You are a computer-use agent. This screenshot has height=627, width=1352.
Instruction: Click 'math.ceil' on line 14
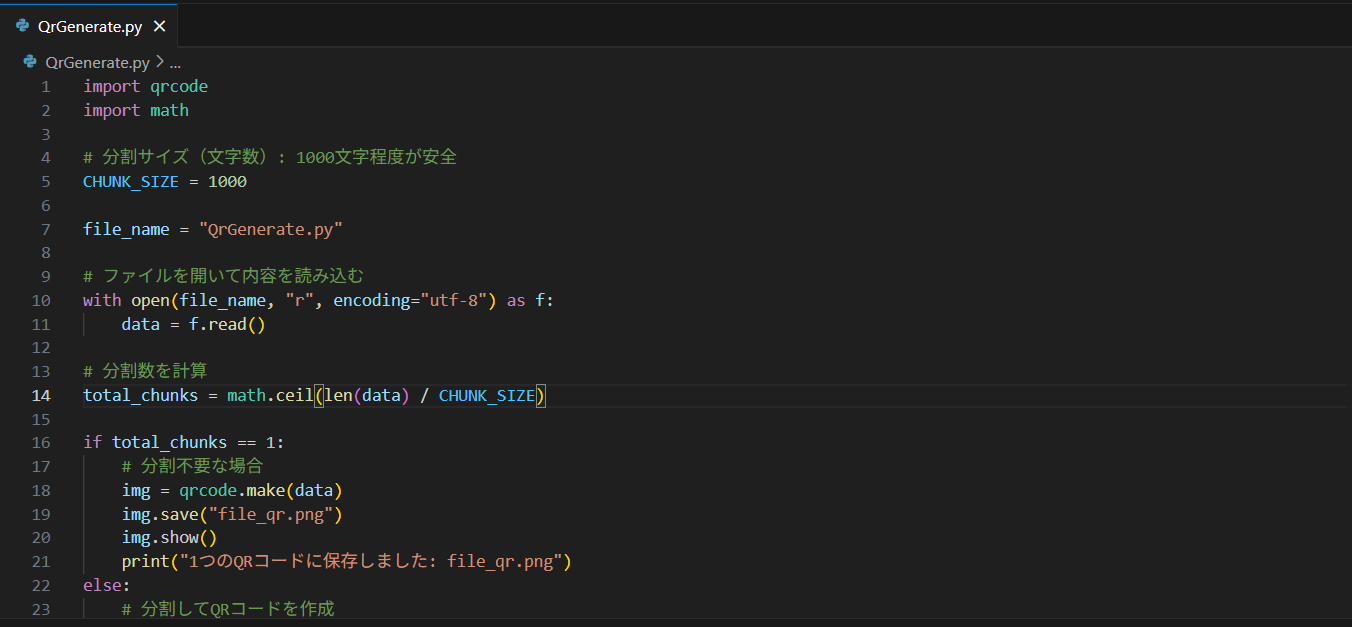pos(270,396)
